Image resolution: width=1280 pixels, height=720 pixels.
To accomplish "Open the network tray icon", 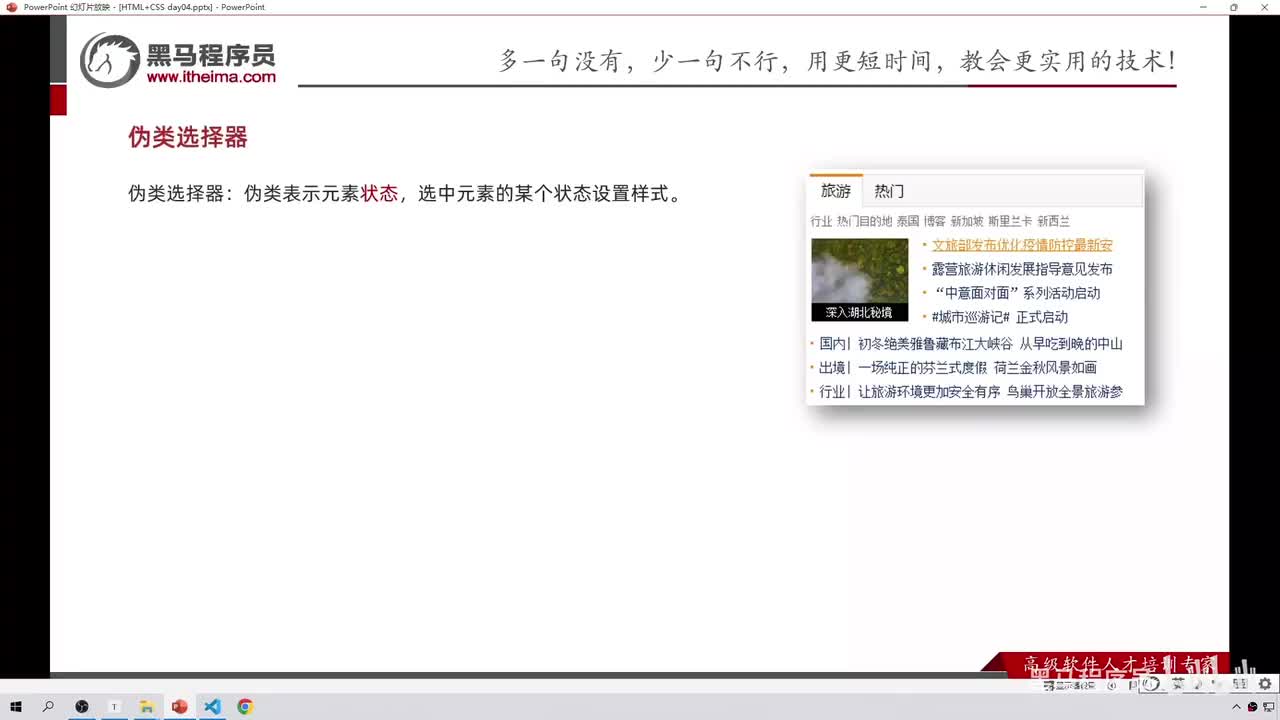I will coord(1268,707).
